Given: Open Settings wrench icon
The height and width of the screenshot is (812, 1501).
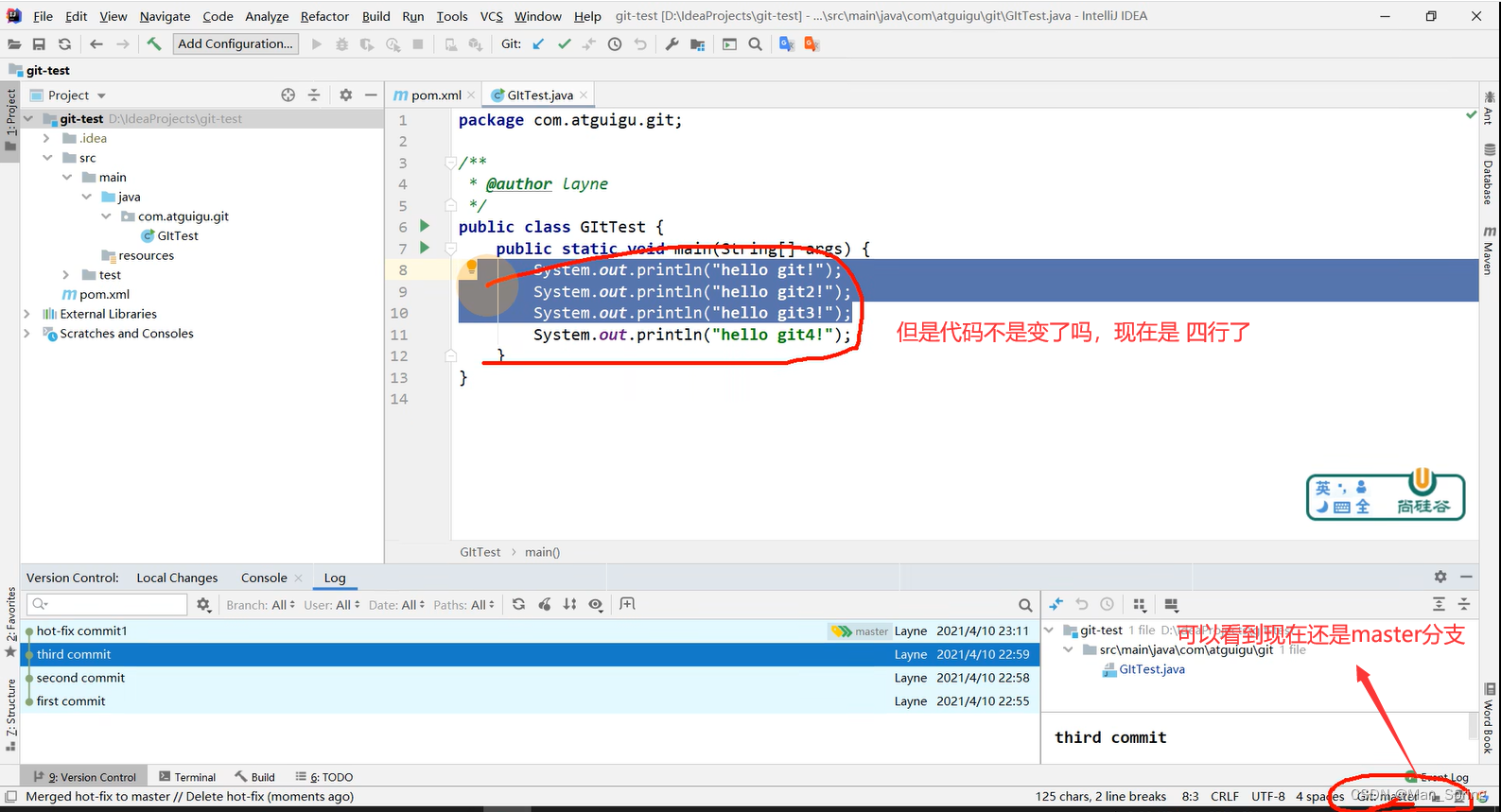Looking at the screenshot, I should click(x=672, y=44).
